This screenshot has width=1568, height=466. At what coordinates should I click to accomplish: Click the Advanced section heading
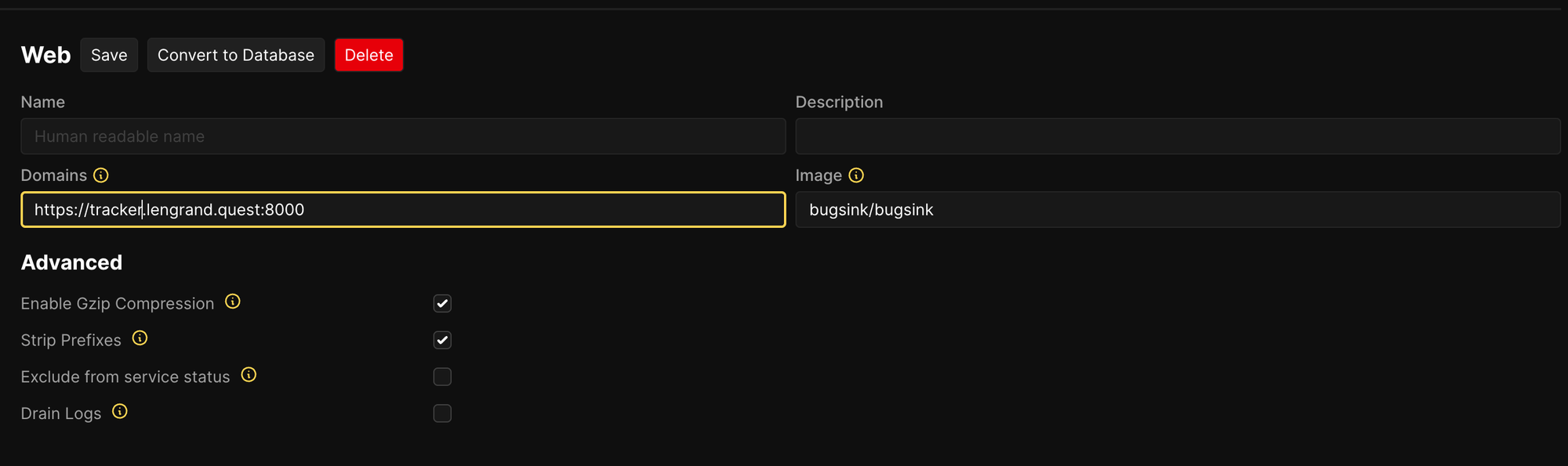71,262
